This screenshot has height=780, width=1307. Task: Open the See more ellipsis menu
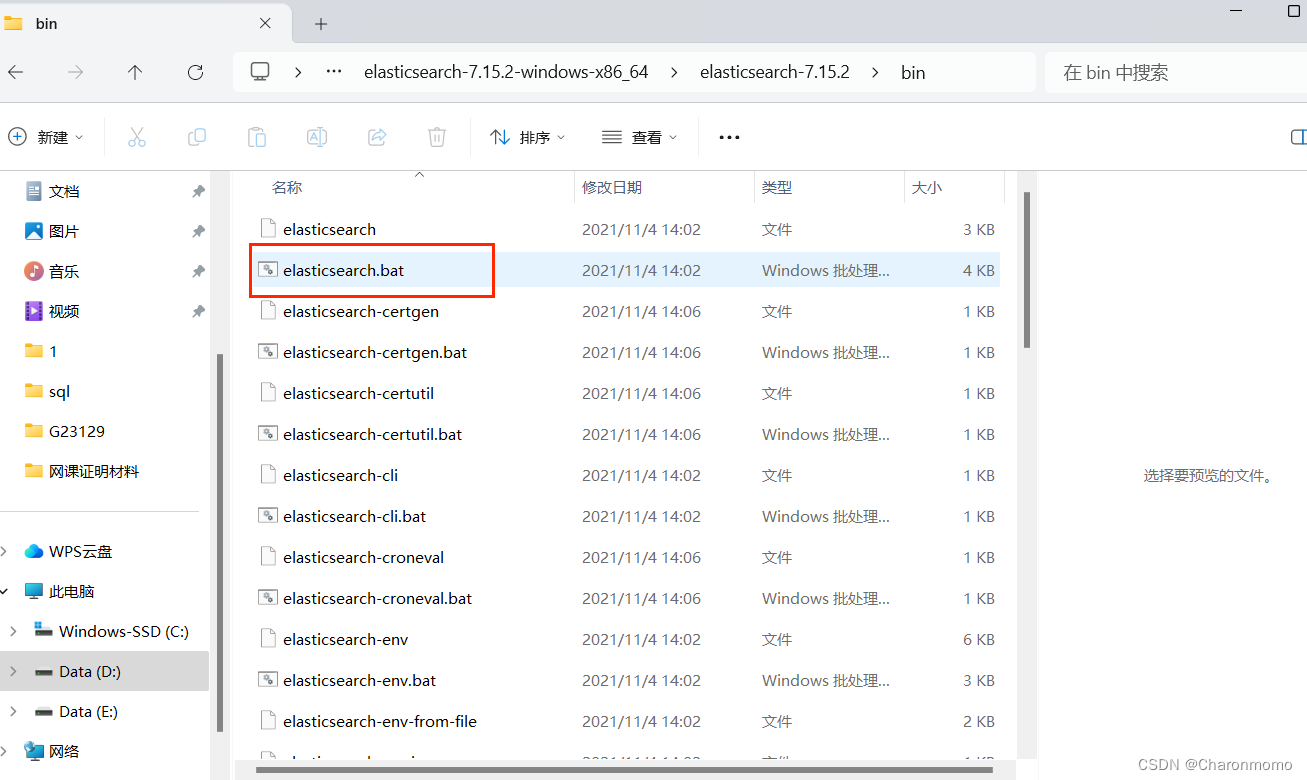point(729,137)
